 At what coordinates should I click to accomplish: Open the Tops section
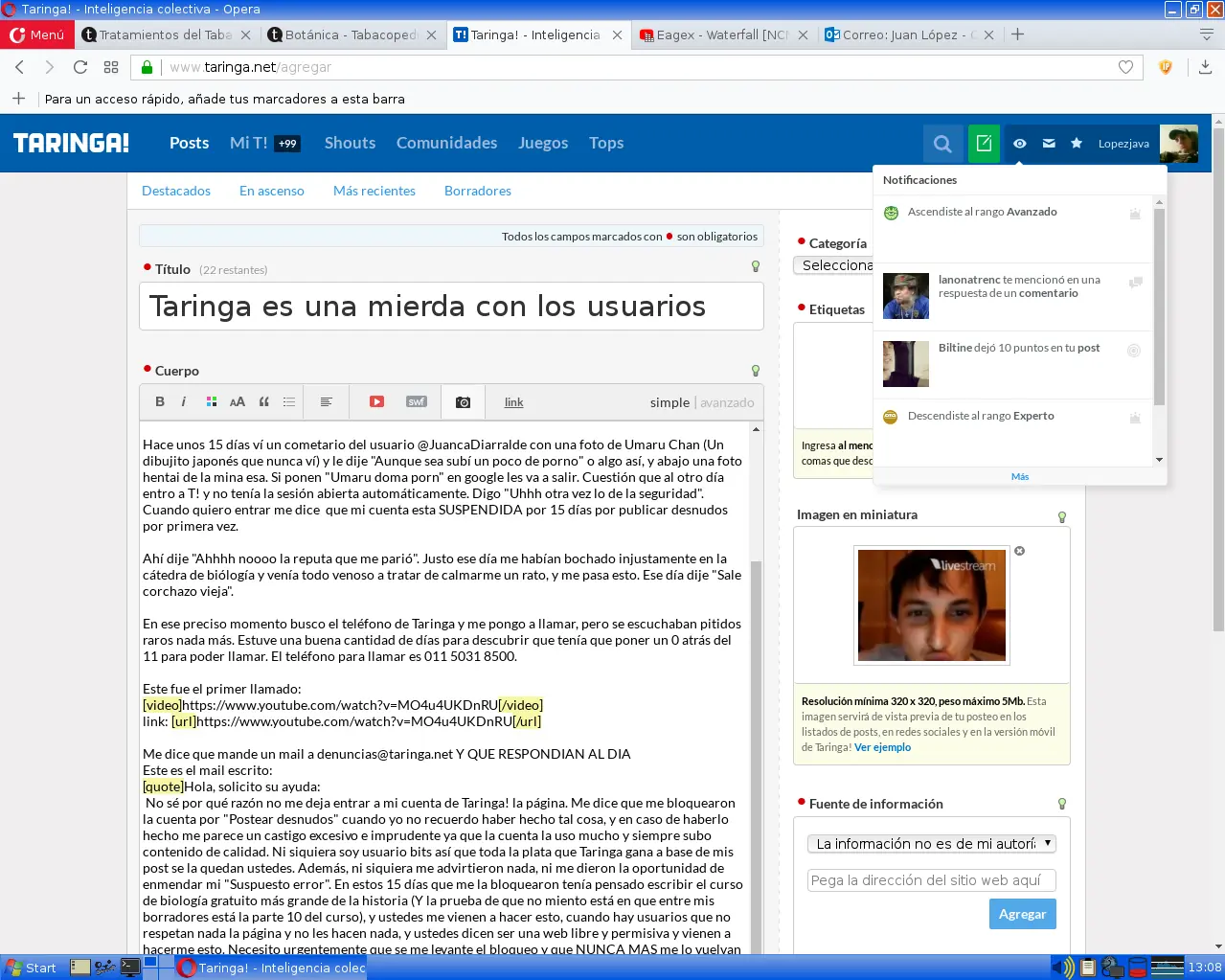606,143
